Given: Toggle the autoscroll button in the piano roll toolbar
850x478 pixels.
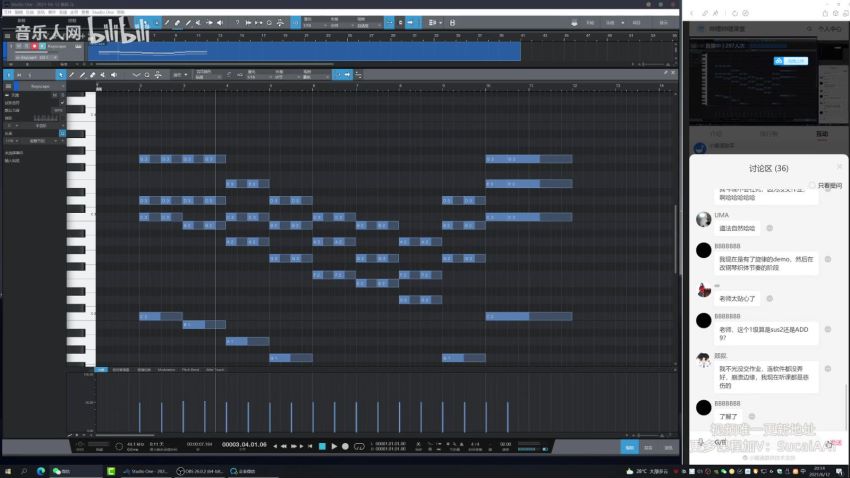Looking at the screenshot, I should [x=347, y=75].
